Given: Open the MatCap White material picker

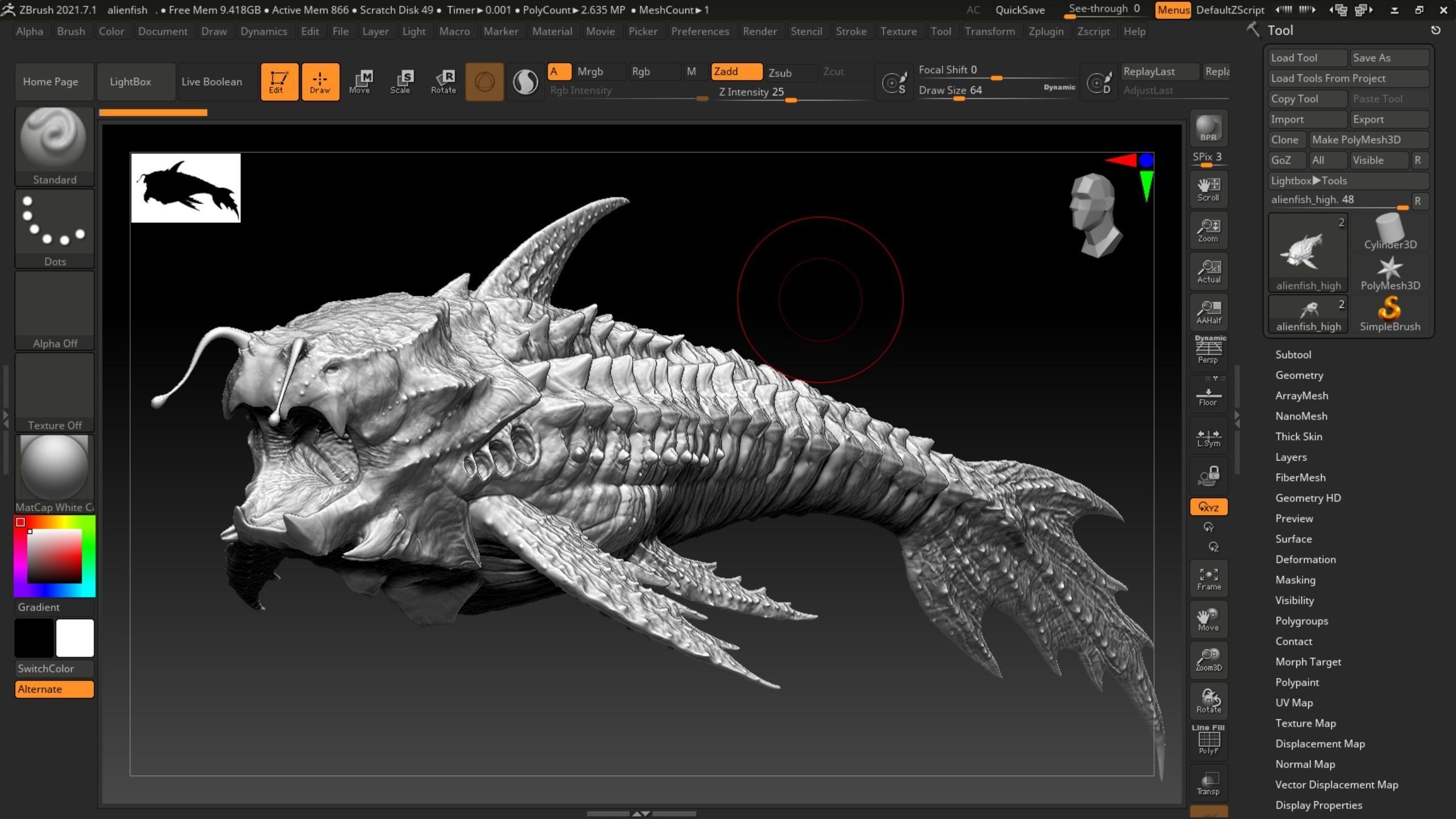Looking at the screenshot, I should coord(55,474).
